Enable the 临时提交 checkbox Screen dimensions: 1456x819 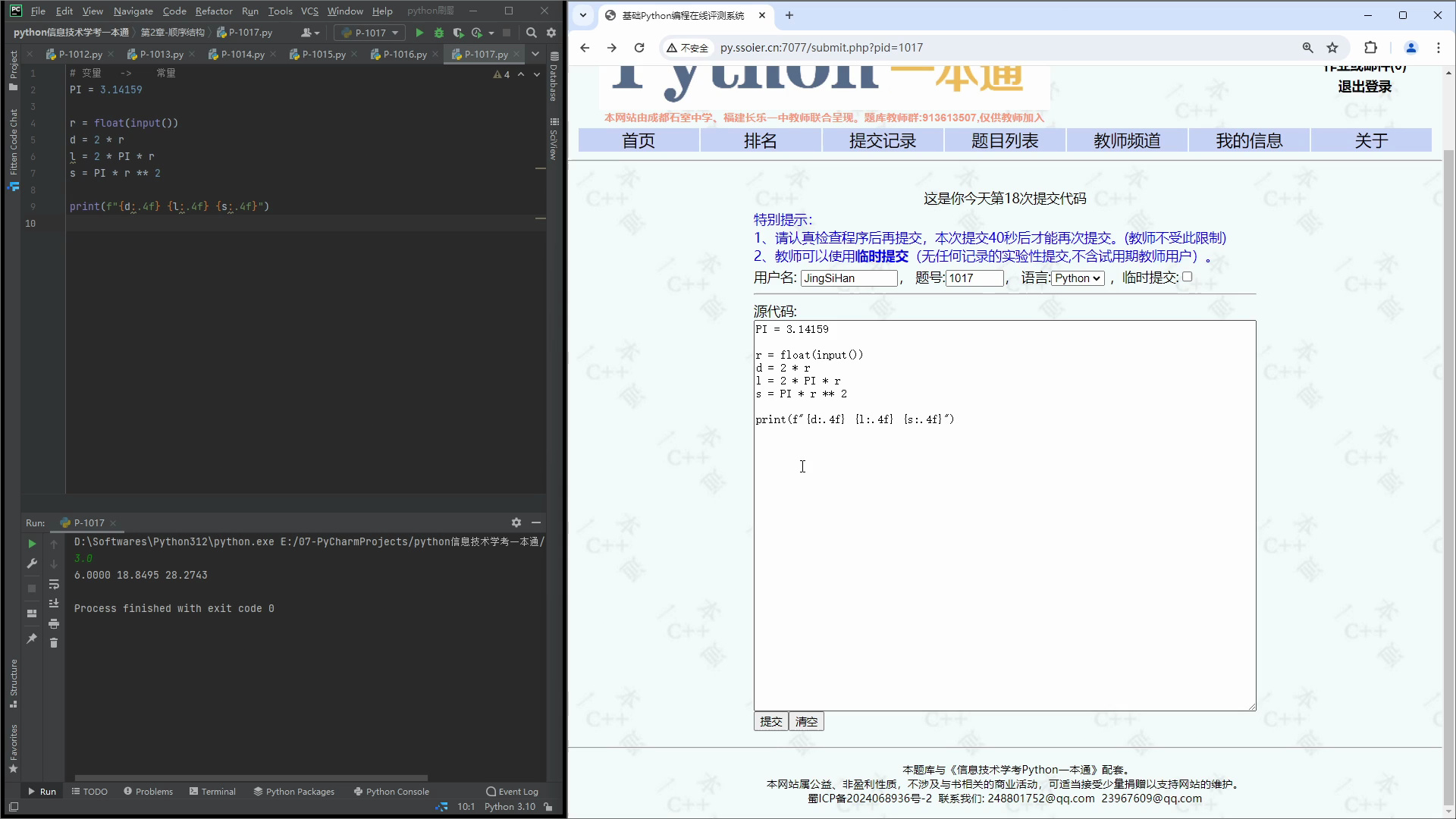pyautogui.click(x=1188, y=277)
